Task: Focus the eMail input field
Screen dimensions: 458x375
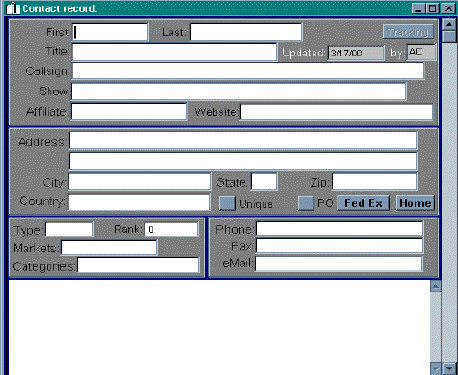Action: pos(339,264)
